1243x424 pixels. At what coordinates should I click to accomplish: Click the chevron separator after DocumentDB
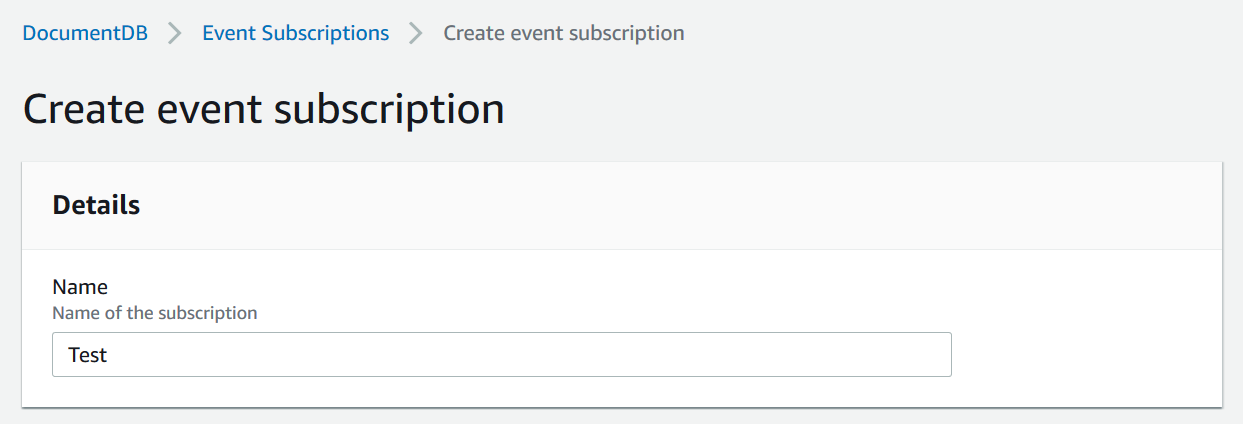tap(175, 33)
